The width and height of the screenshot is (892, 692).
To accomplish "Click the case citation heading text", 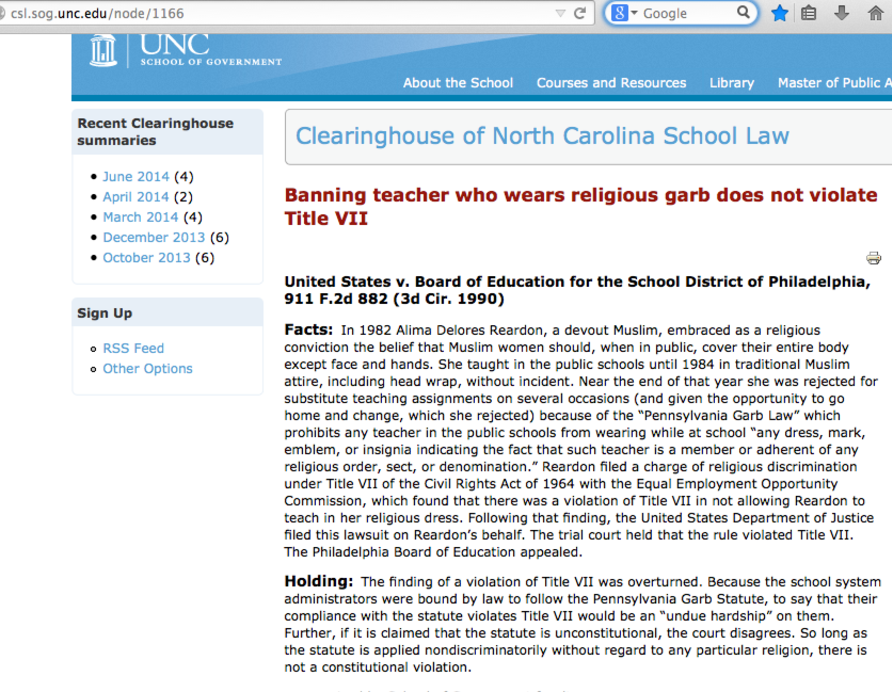I will point(577,290).
